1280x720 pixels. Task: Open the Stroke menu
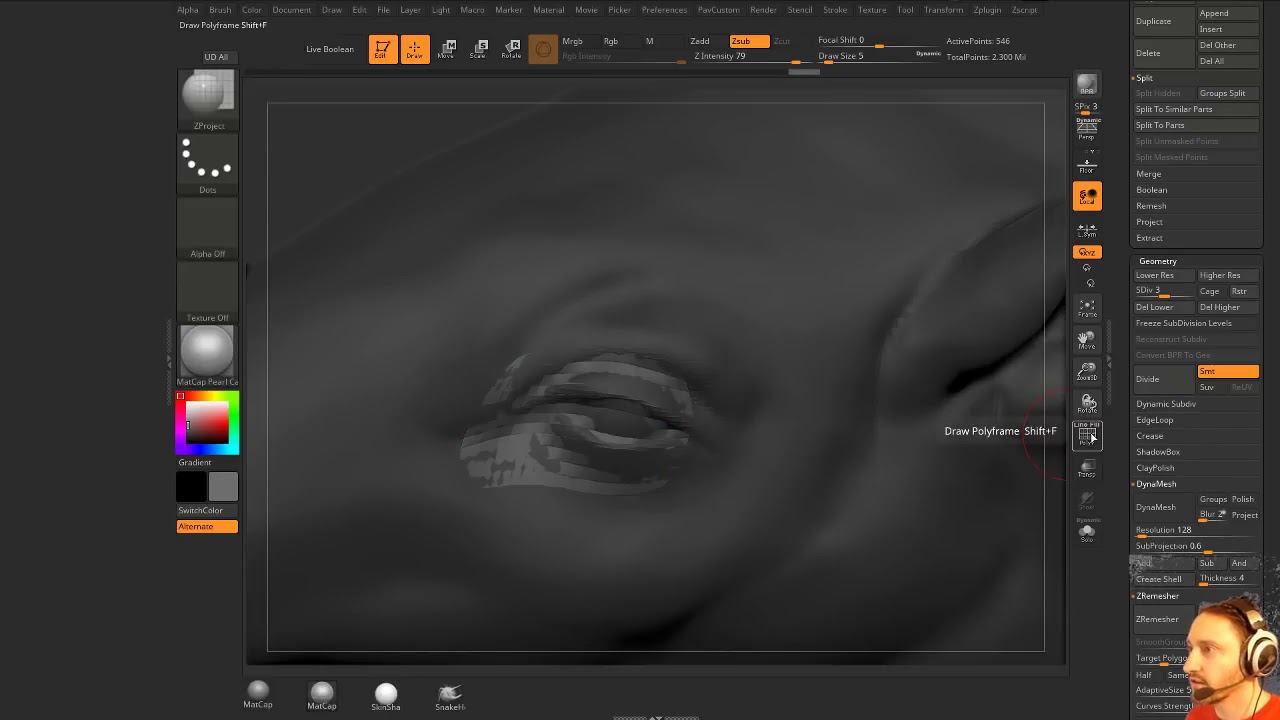(x=835, y=10)
